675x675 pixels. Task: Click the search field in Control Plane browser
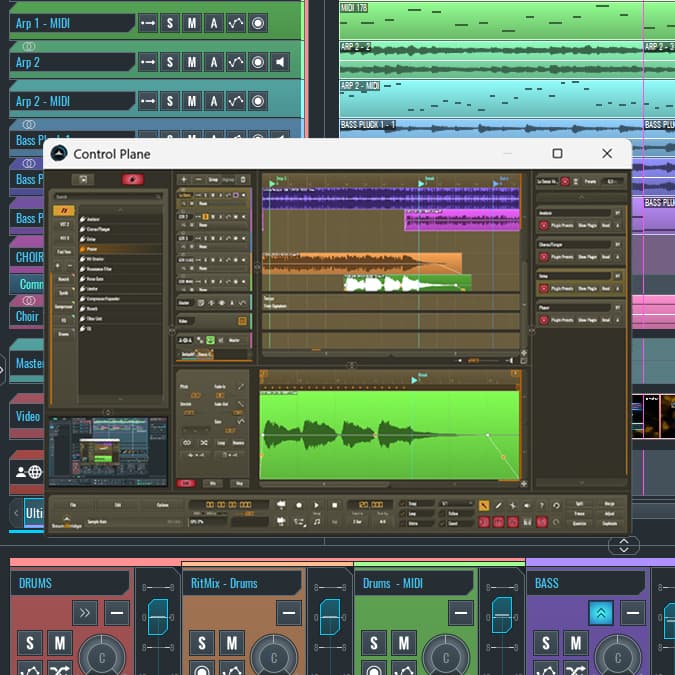[108, 197]
